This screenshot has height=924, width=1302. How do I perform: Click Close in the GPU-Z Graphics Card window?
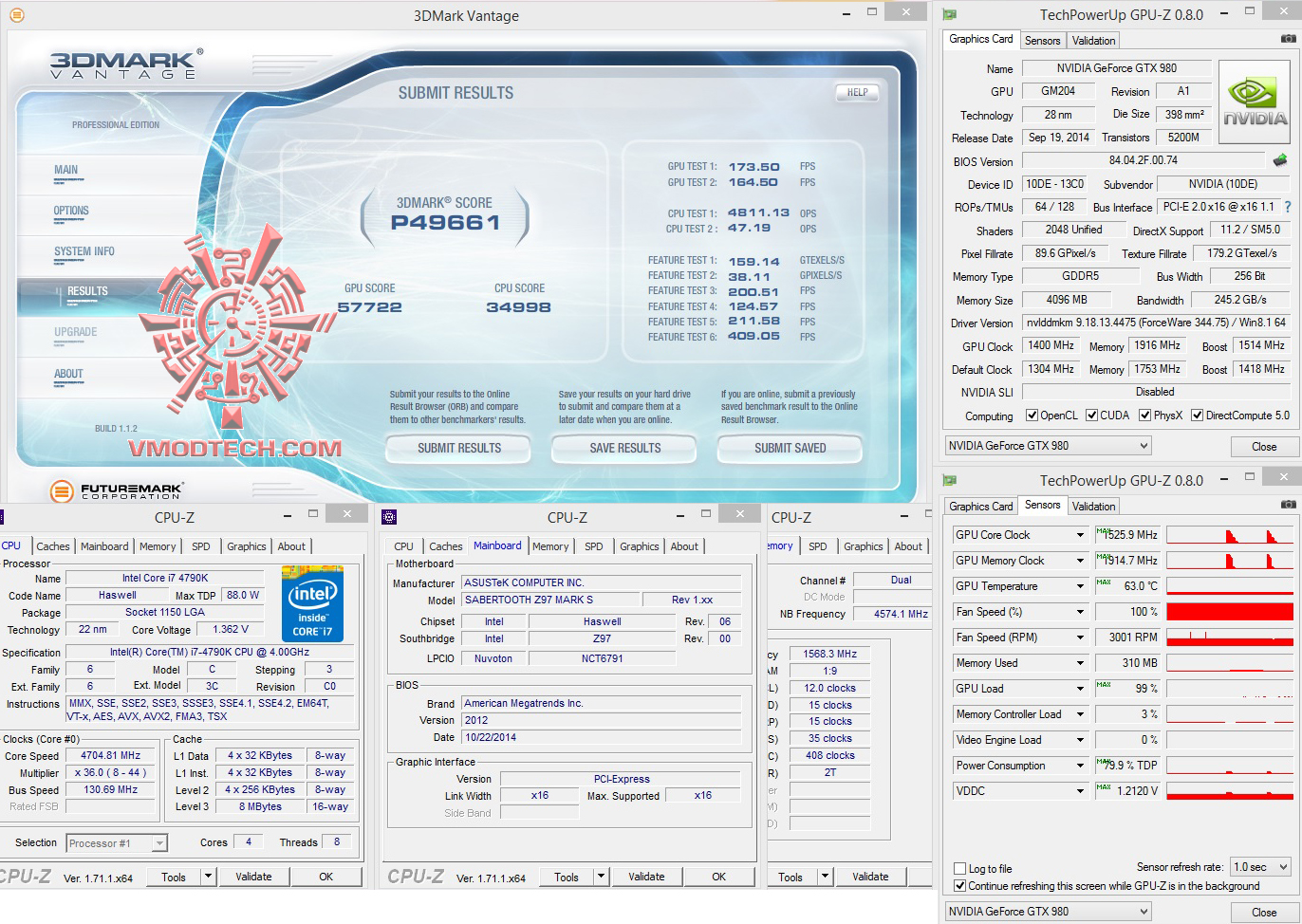point(1264,446)
